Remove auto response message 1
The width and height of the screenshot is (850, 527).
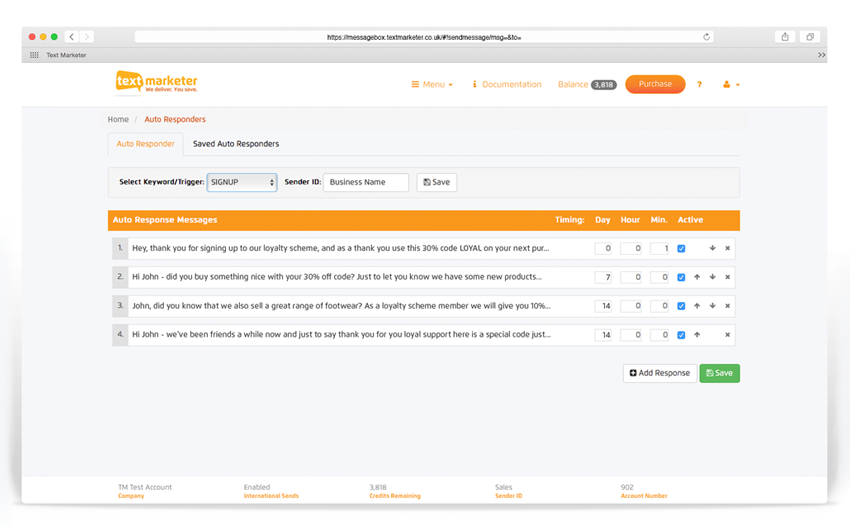point(727,248)
